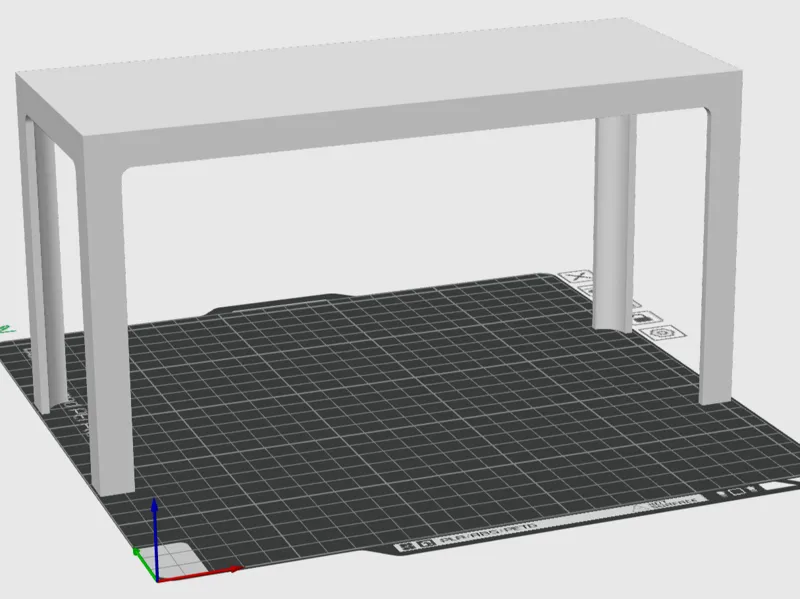This screenshot has height=599, width=800.
Task: Click the remove plate X icon
Action: 577,277
